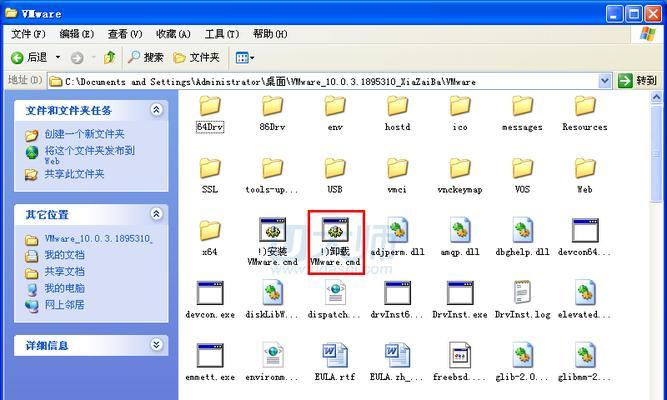Open the 工具(T) menu

222,34
